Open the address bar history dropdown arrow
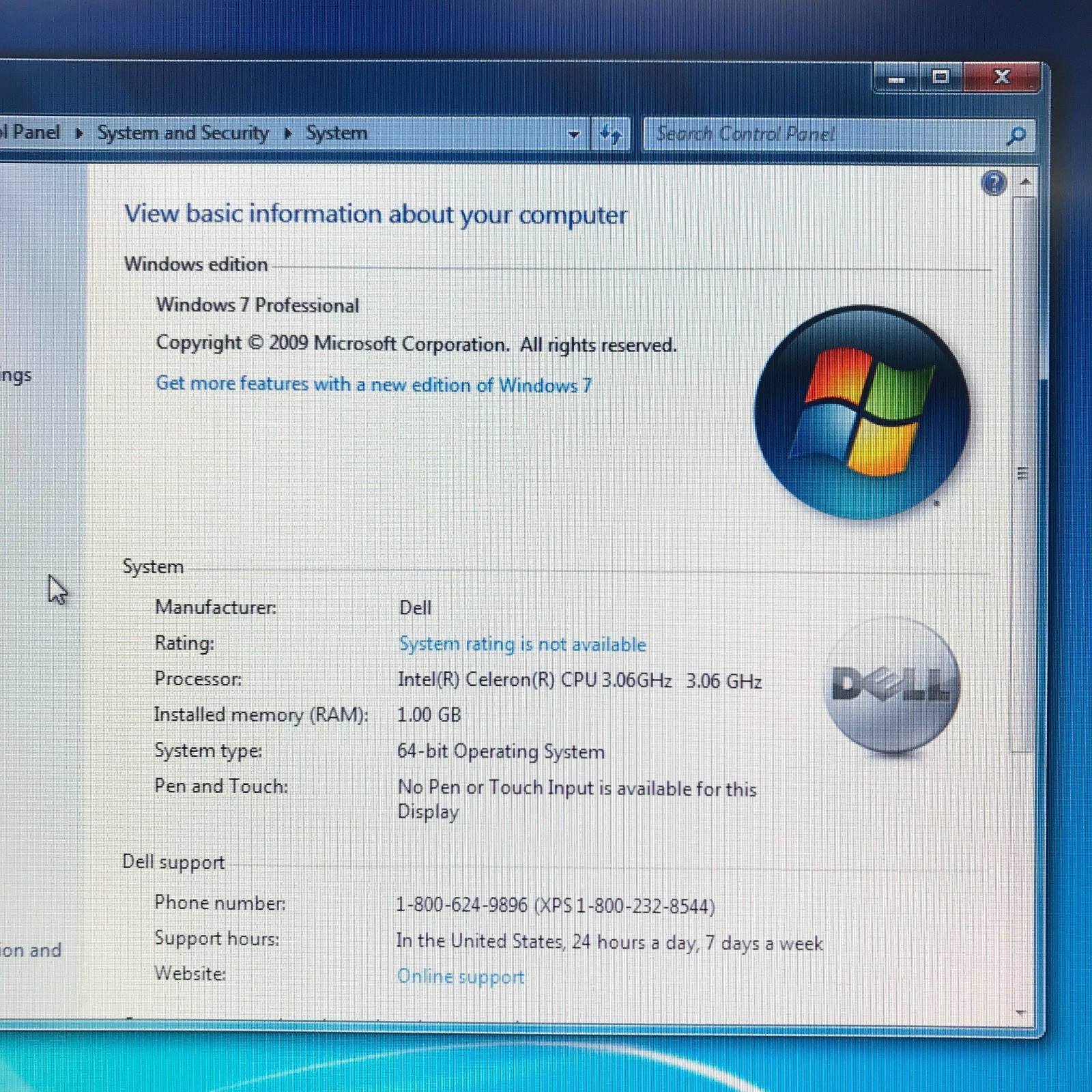 coord(574,134)
